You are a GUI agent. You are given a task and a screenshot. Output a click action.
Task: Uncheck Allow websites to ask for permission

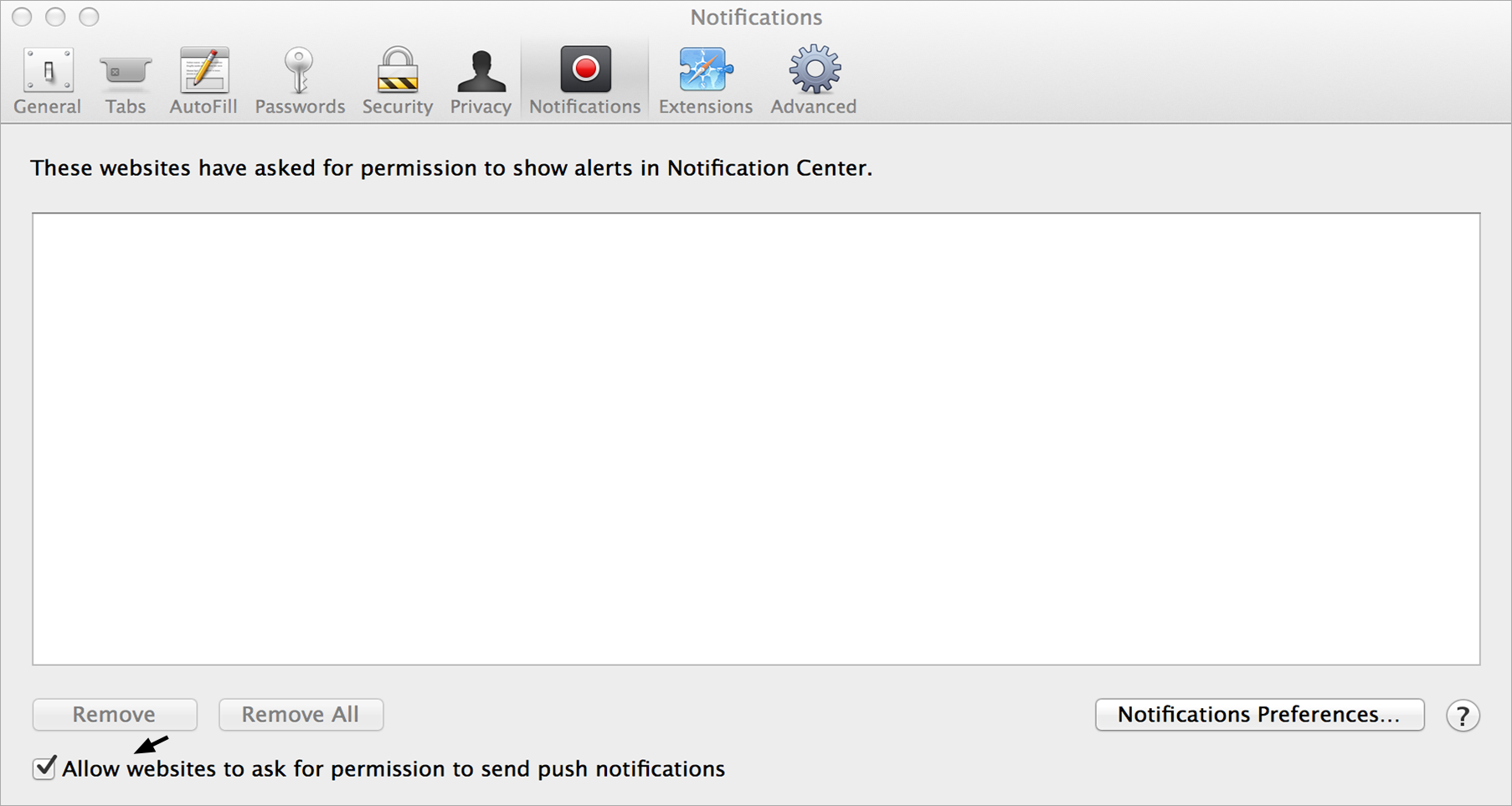pyautogui.click(x=44, y=767)
